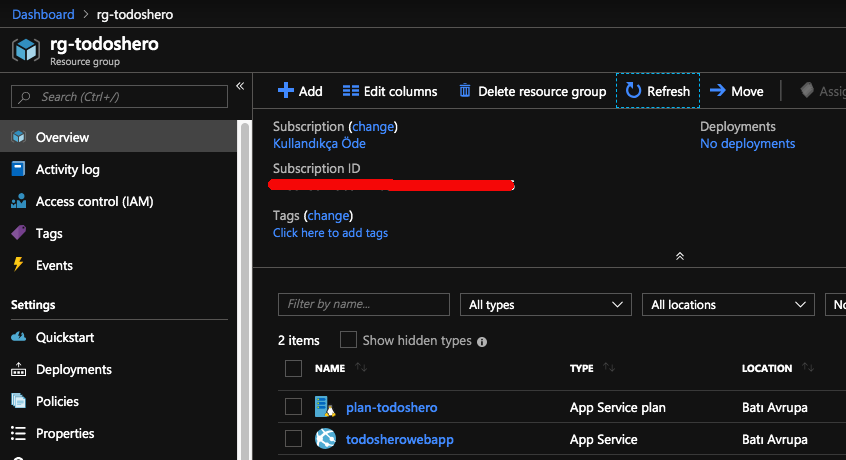Click change link next to Tags
The height and width of the screenshot is (460, 846).
[328, 216]
